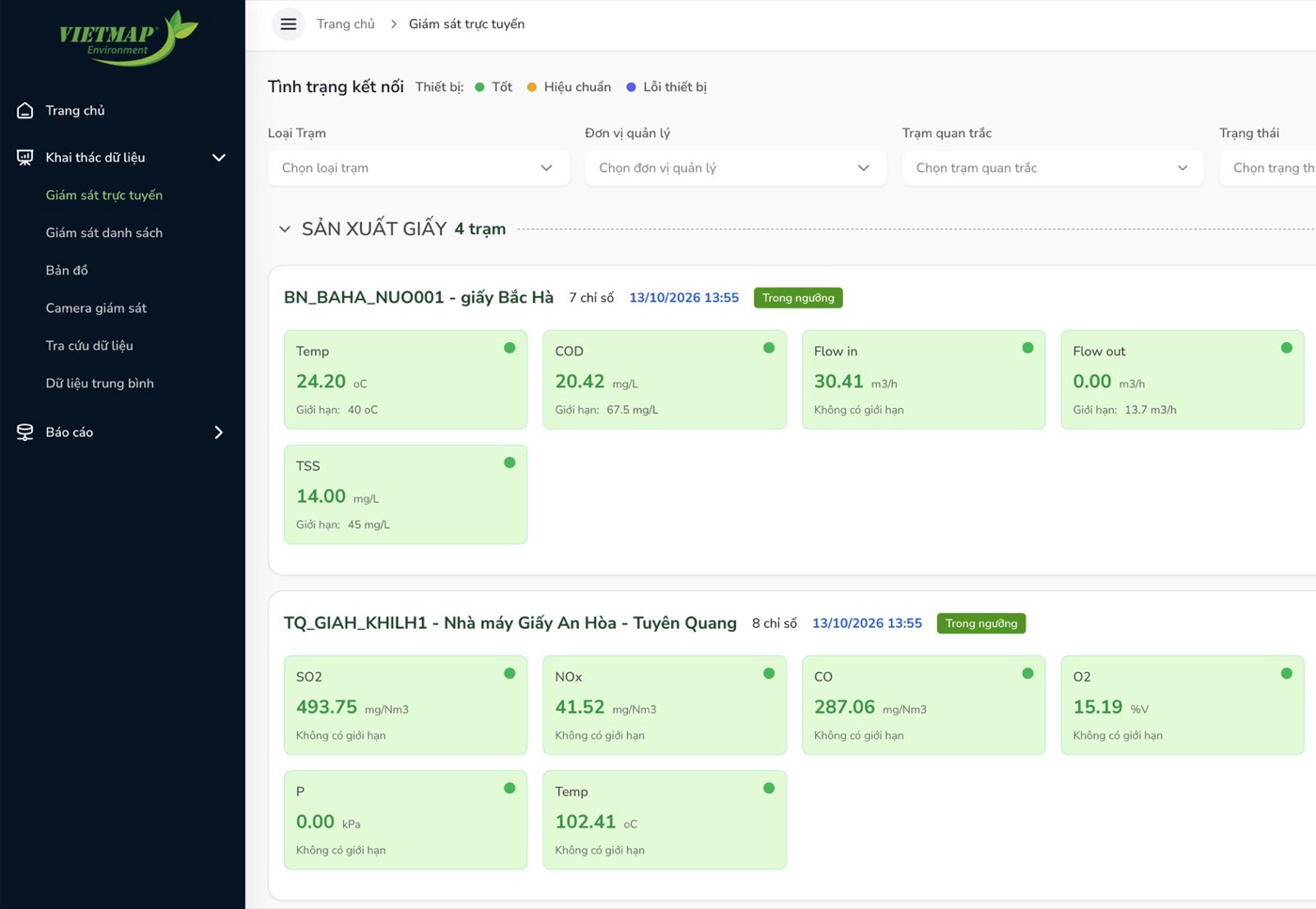
Task: Click the presentation icon beside Khai thác dữ liệu
Action: [x=25, y=157]
